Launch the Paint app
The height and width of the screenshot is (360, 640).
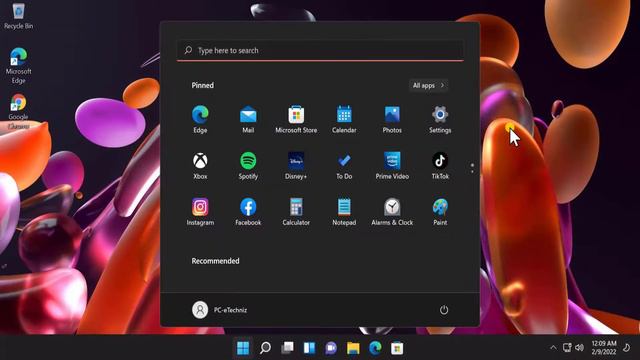coord(440,211)
